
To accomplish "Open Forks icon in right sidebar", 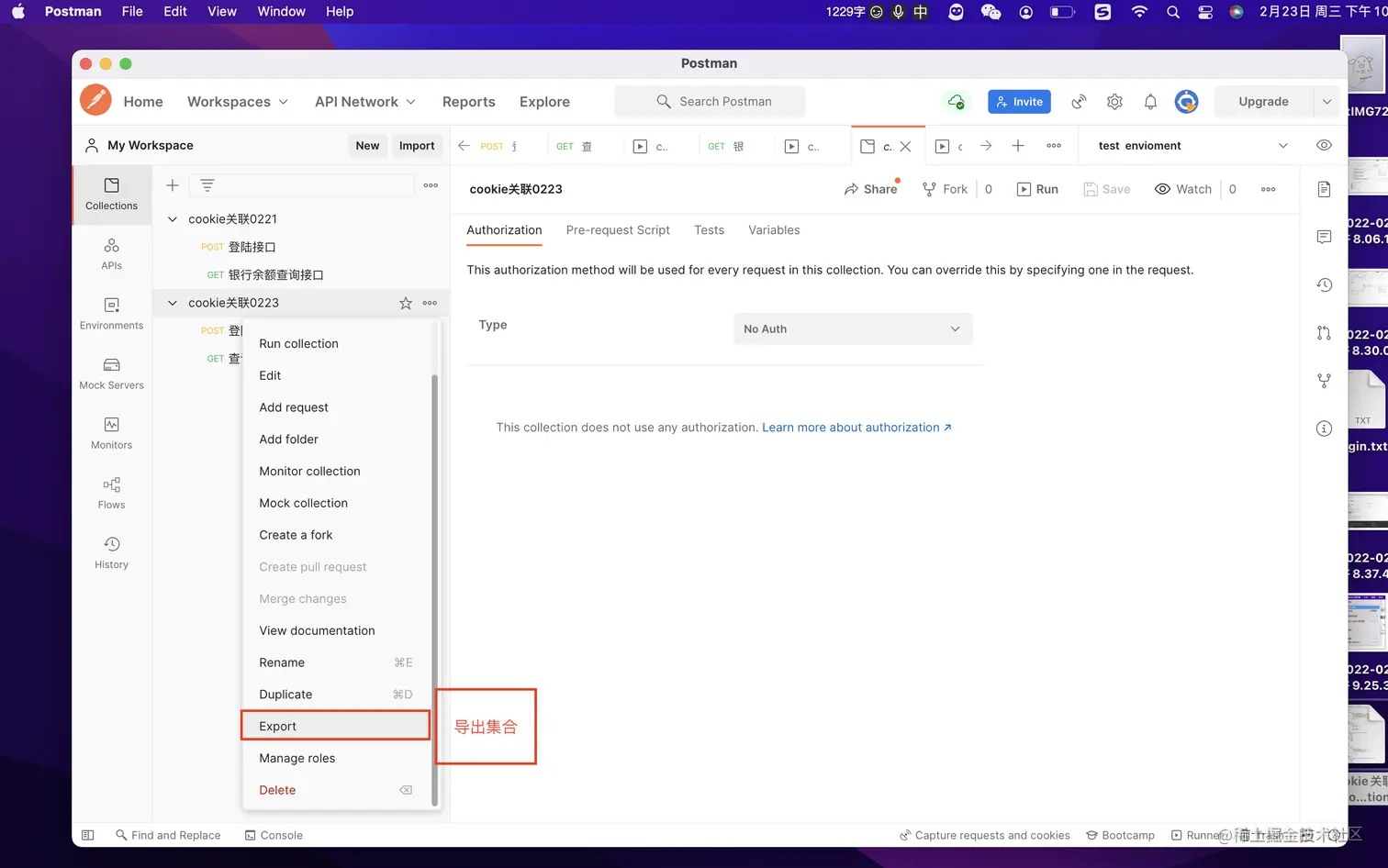I will [1324, 380].
